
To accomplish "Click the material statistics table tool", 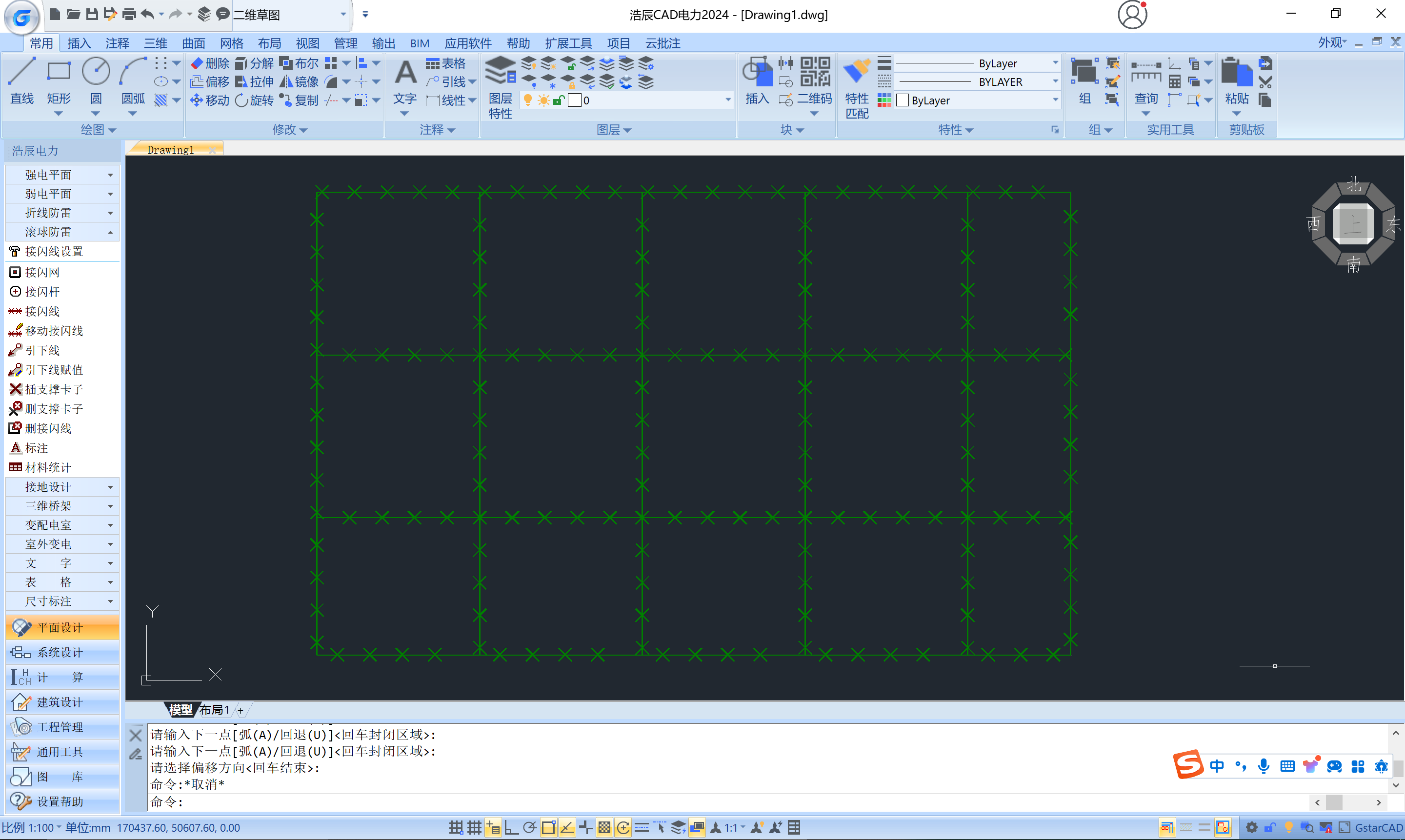I will coord(47,467).
